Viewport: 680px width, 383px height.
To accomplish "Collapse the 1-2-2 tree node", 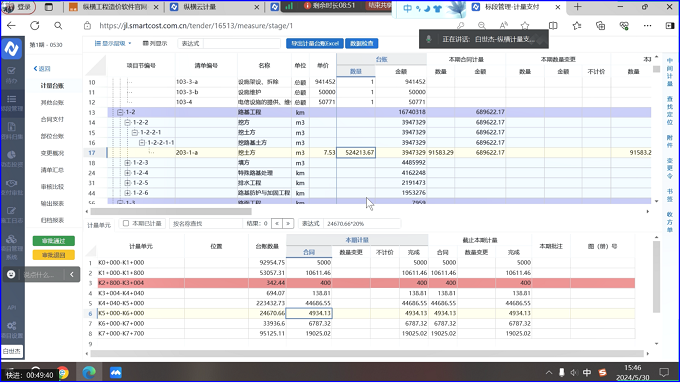I will [x=128, y=122].
